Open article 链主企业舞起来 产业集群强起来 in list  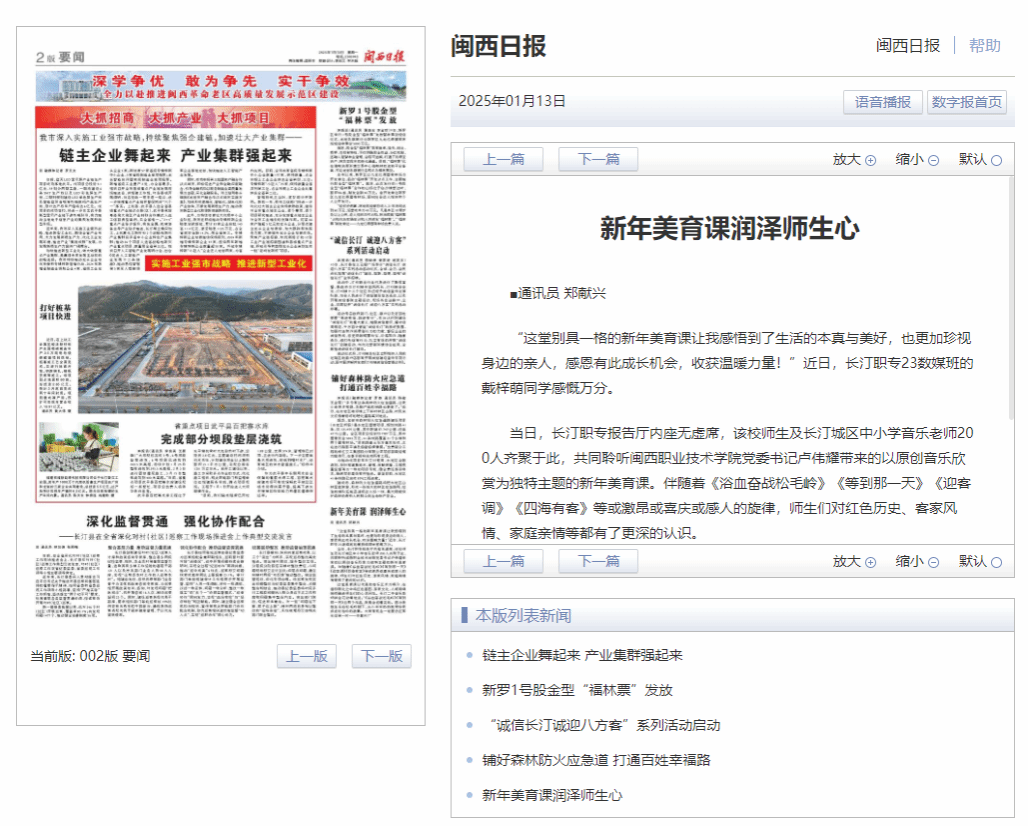(x=582, y=655)
